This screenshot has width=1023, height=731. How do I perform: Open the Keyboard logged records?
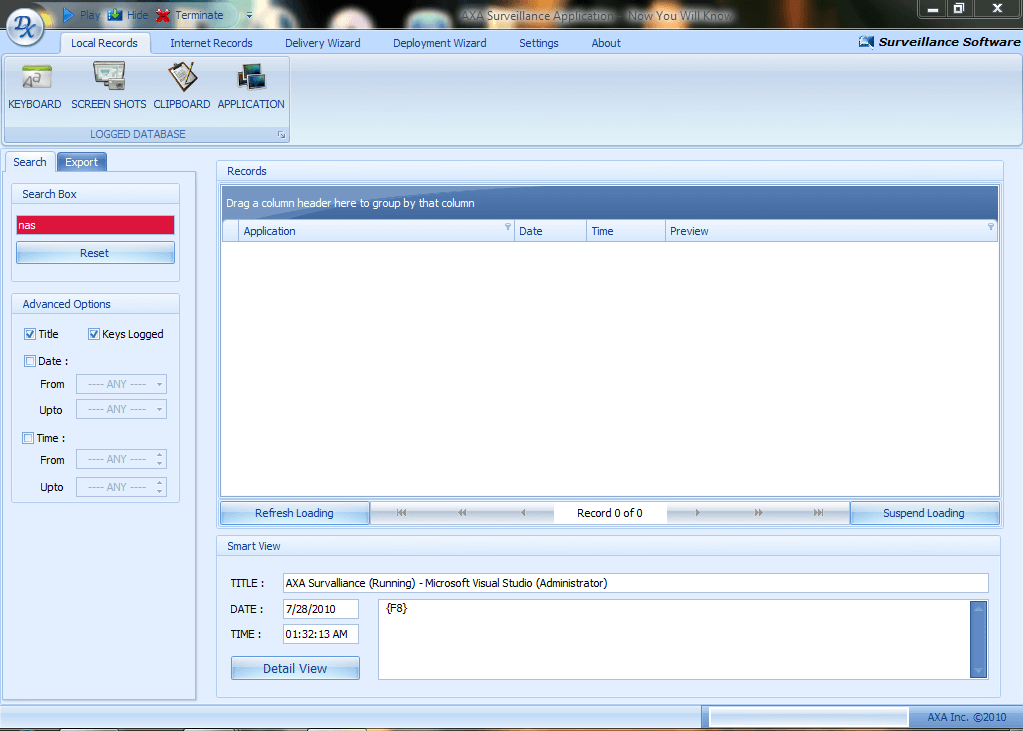35,85
